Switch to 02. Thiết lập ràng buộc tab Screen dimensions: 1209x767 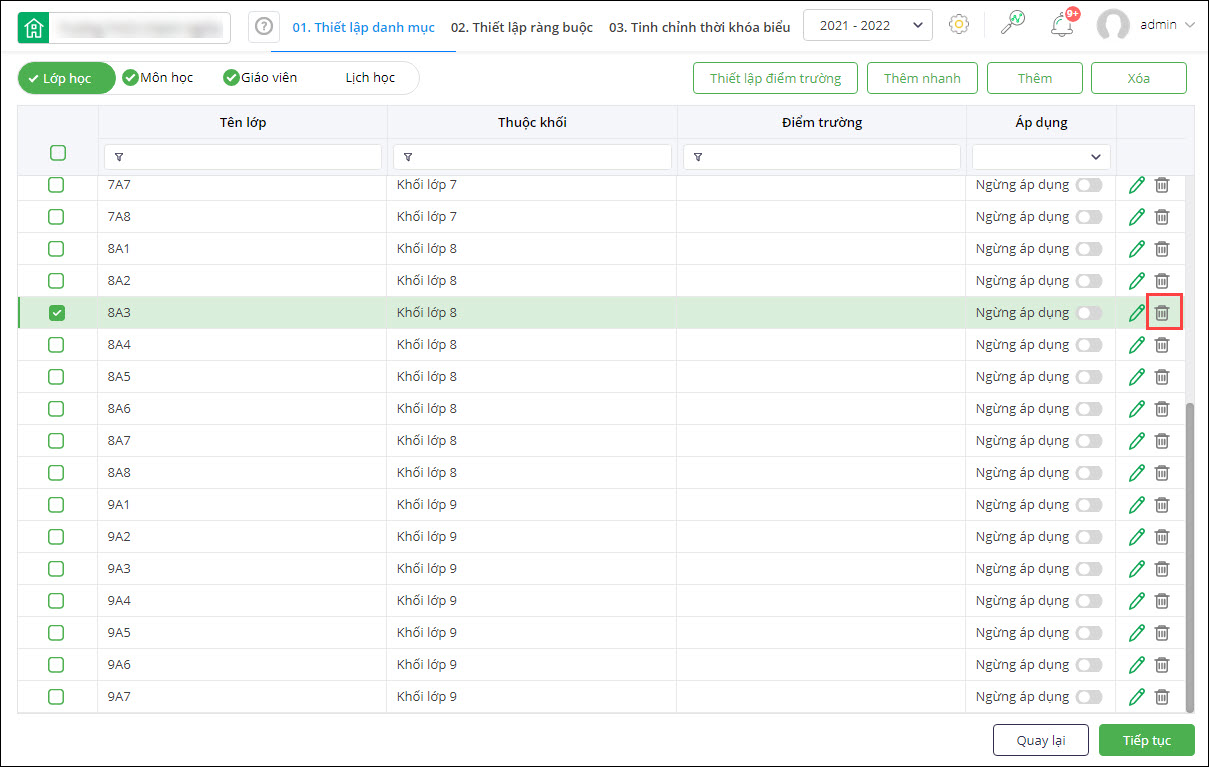click(x=521, y=27)
